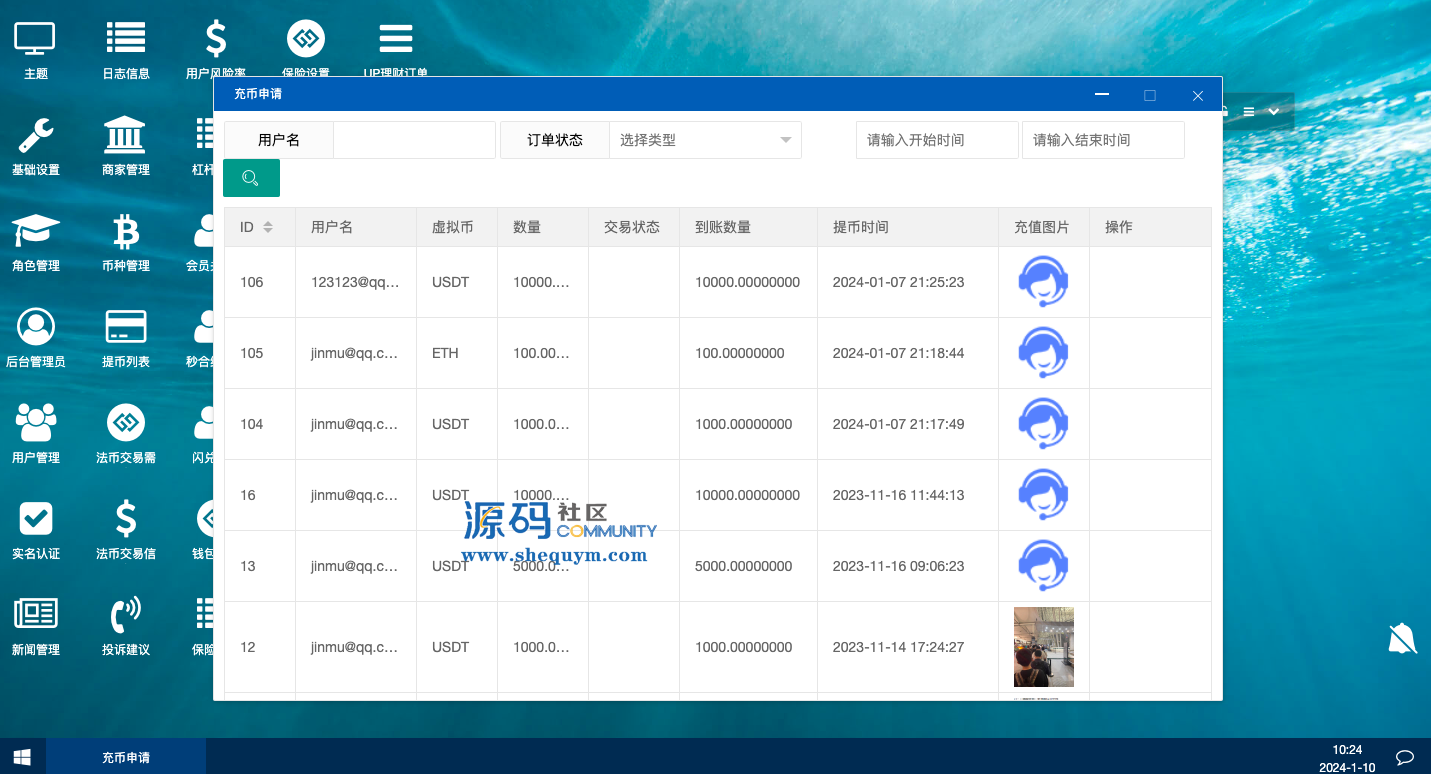Switch to 充币申请 taskbar item
The width and height of the screenshot is (1431, 774).
coord(126,757)
